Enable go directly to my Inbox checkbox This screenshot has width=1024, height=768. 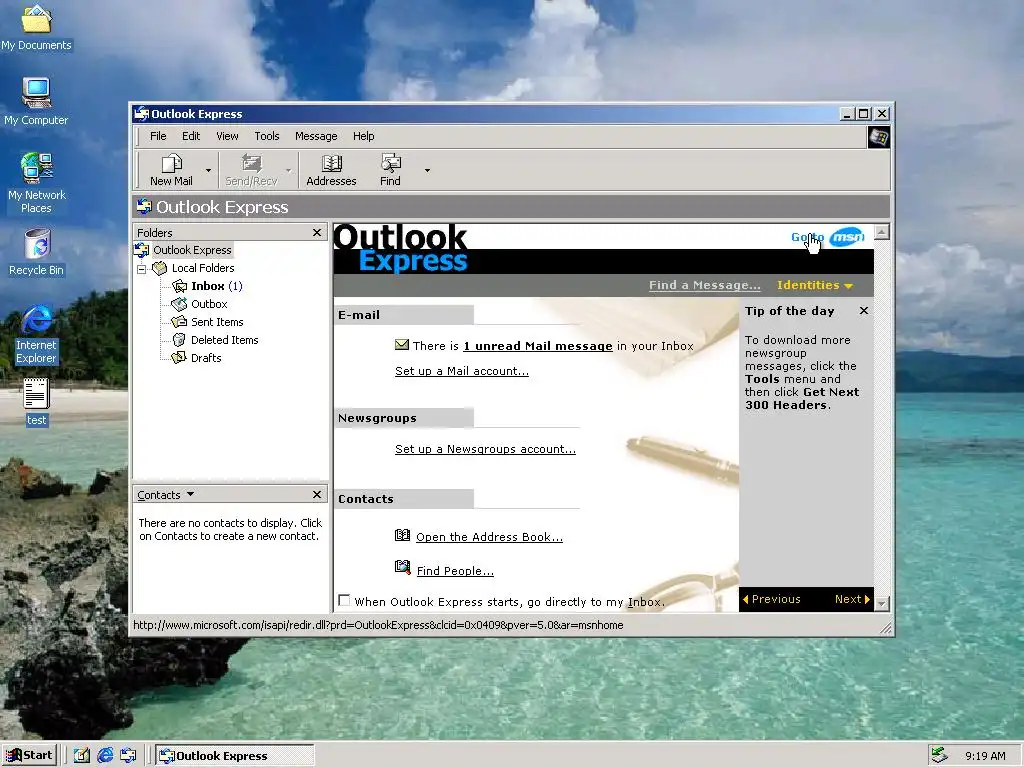(x=344, y=600)
